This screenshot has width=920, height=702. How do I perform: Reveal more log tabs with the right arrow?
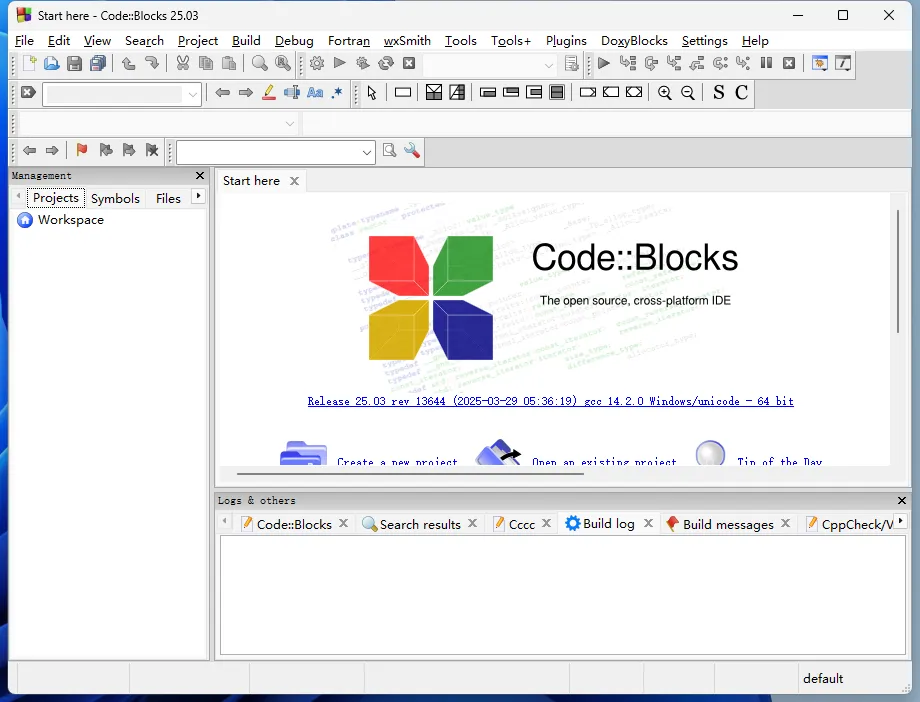click(x=900, y=521)
